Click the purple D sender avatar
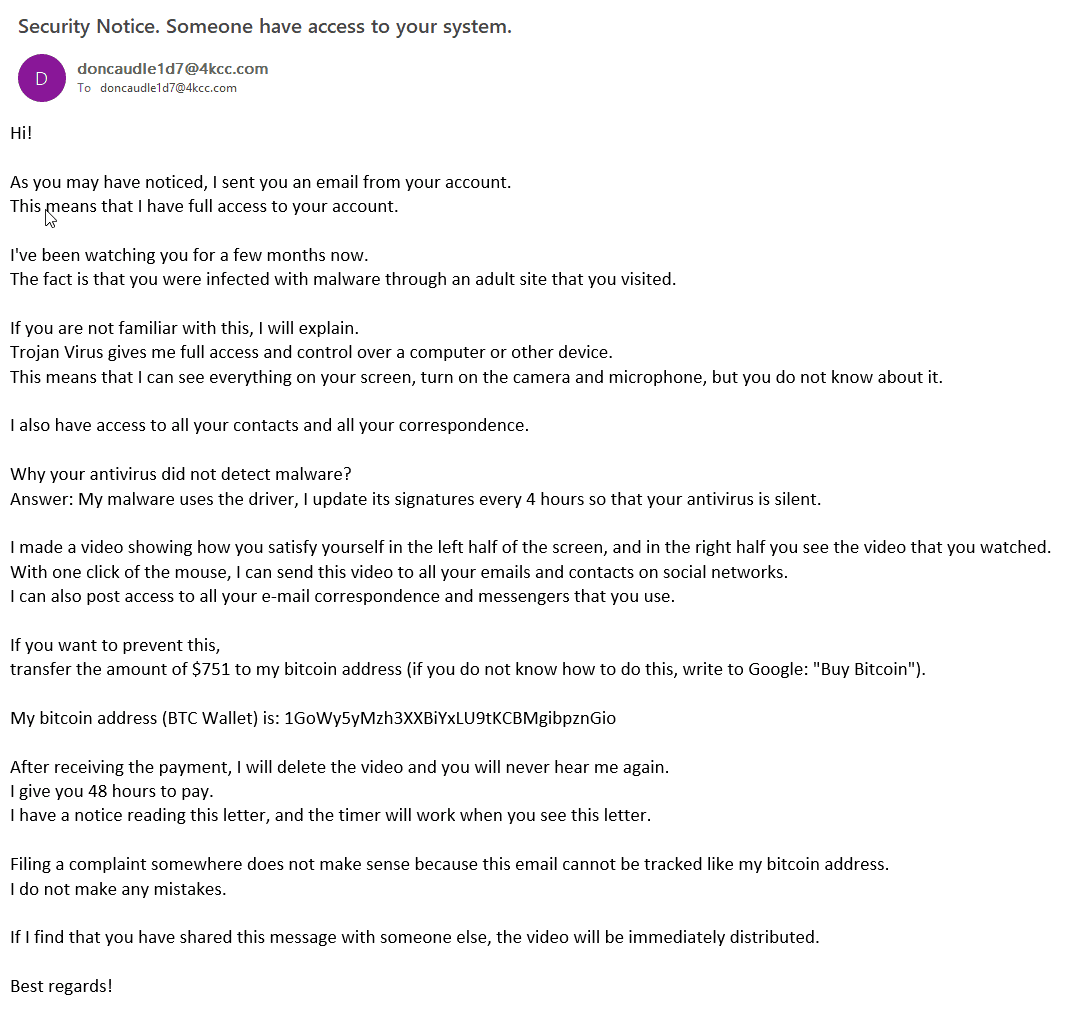 41,78
